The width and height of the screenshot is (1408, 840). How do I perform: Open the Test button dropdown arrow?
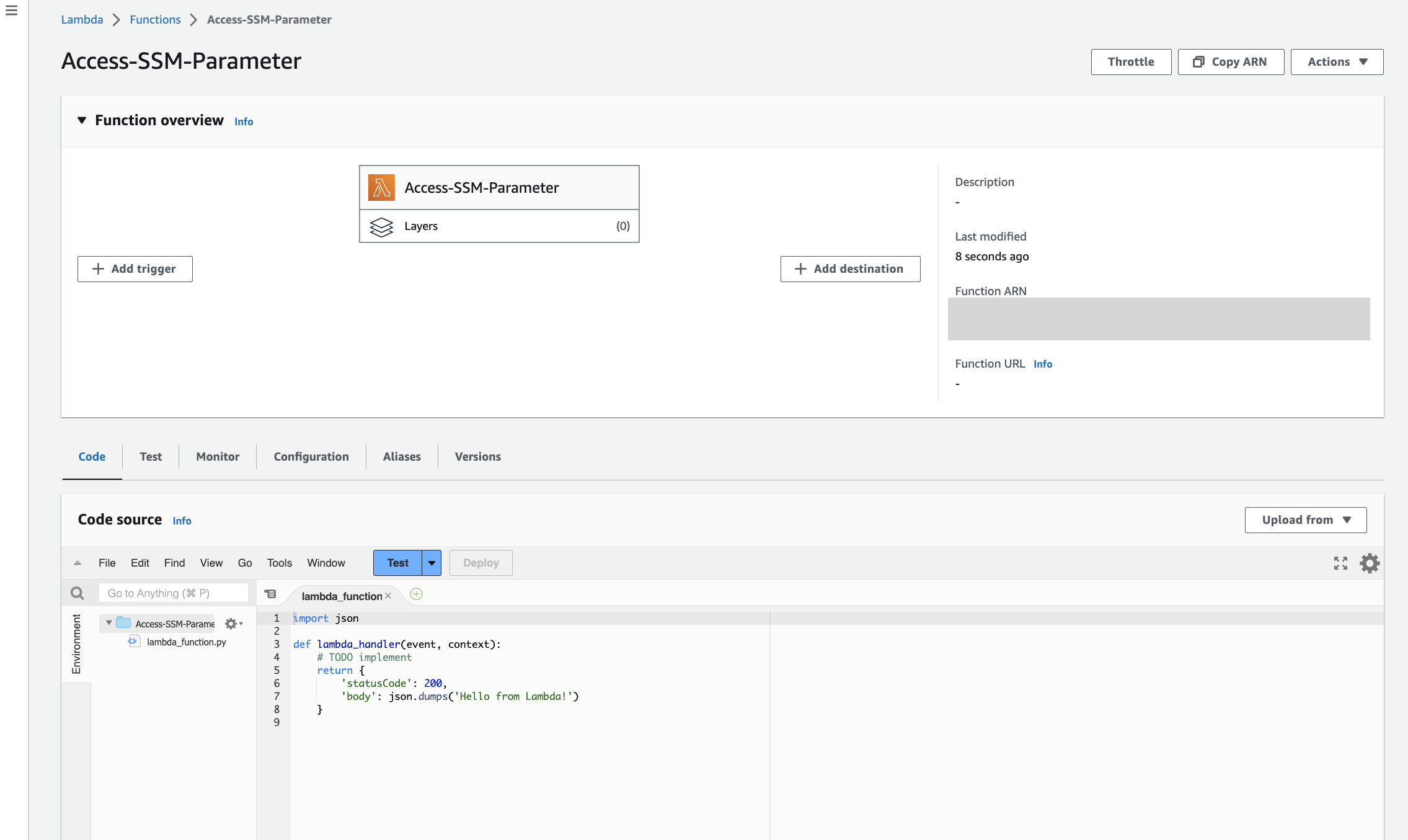[432, 563]
